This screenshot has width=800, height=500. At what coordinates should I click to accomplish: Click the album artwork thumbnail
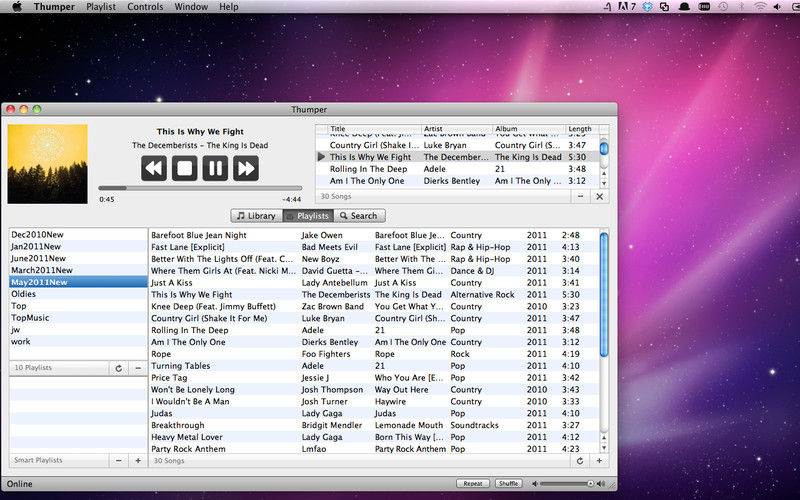click(47, 164)
